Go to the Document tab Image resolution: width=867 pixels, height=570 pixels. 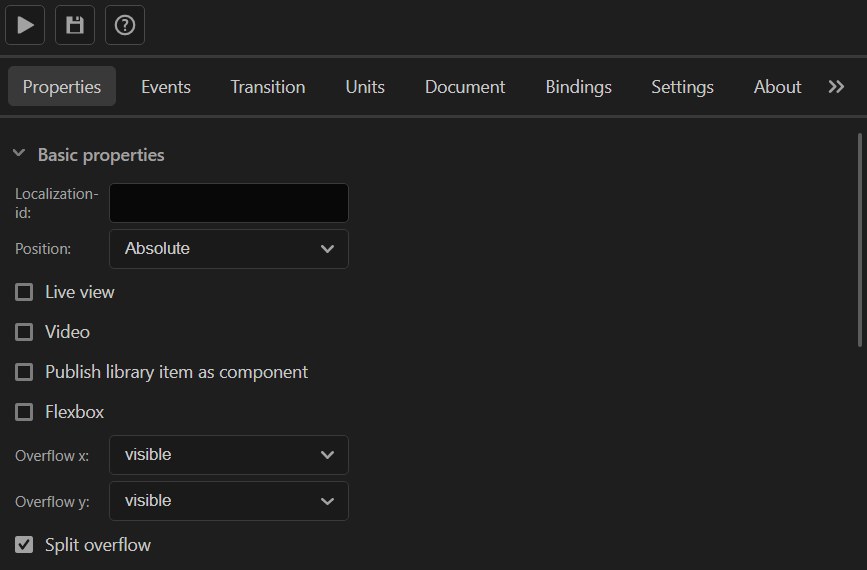tap(465, 87)
